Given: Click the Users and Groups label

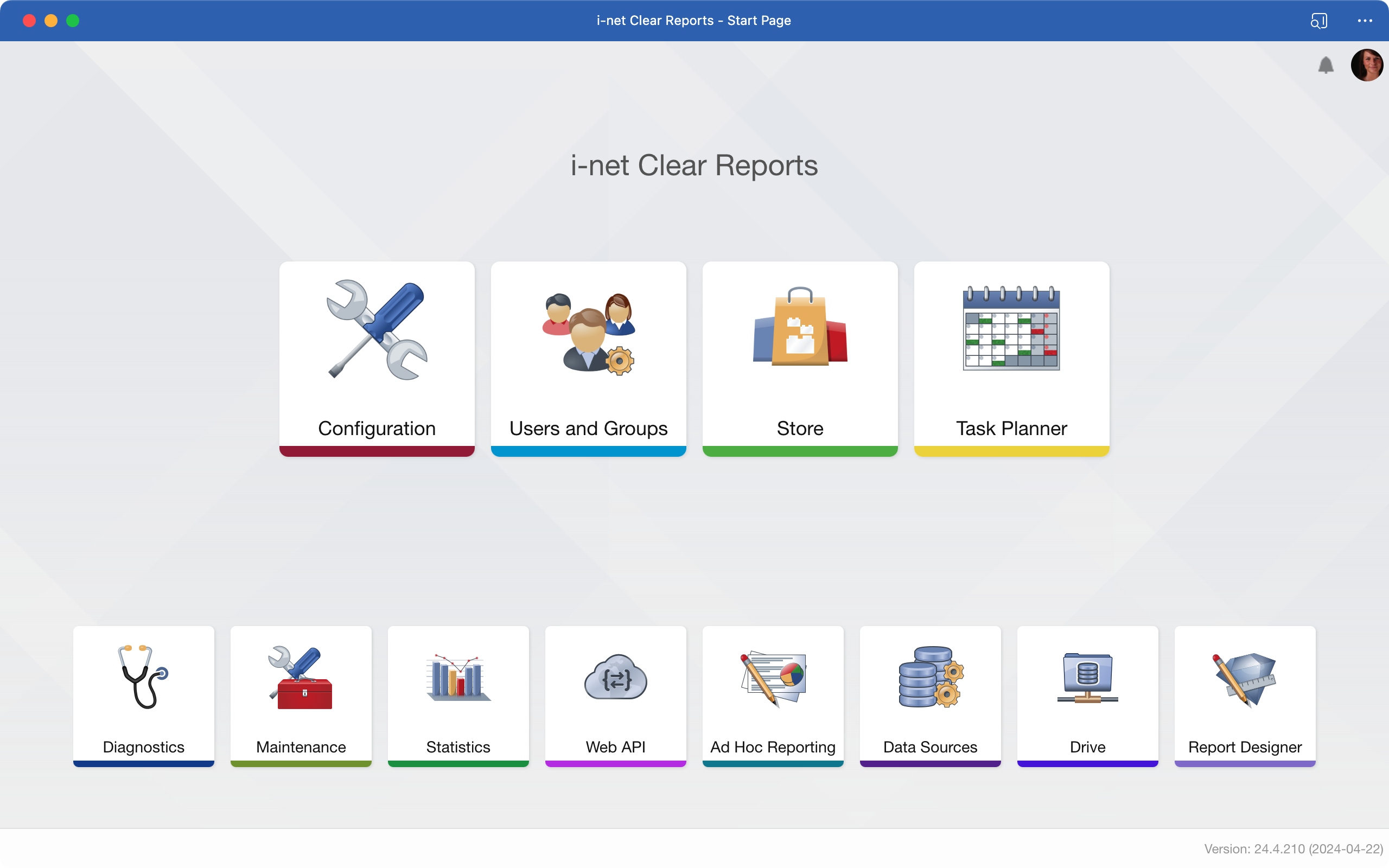Looking at the screenshot, I should [x=588, y=429].
